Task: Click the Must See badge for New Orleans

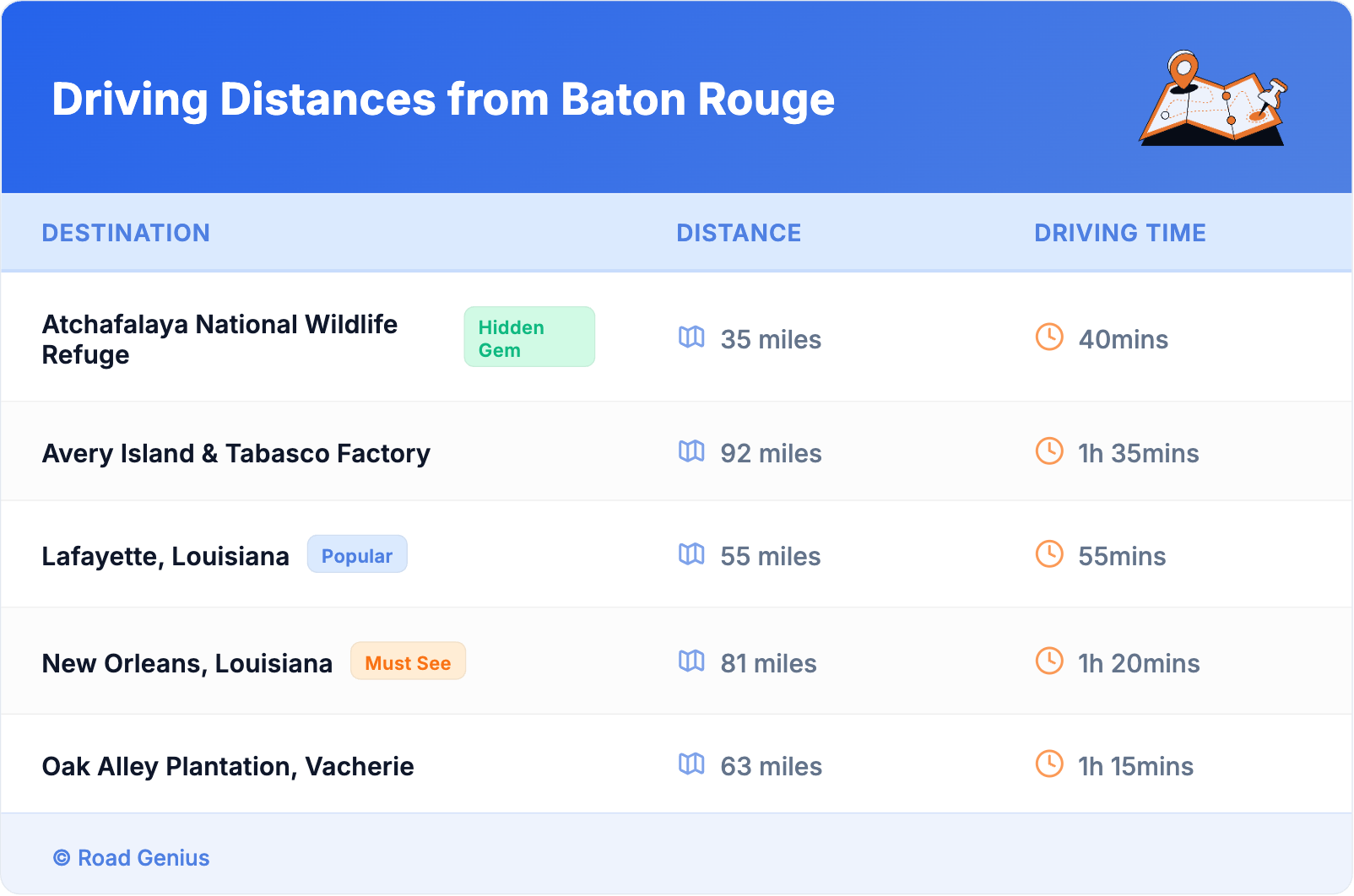Action: [408, 662]
